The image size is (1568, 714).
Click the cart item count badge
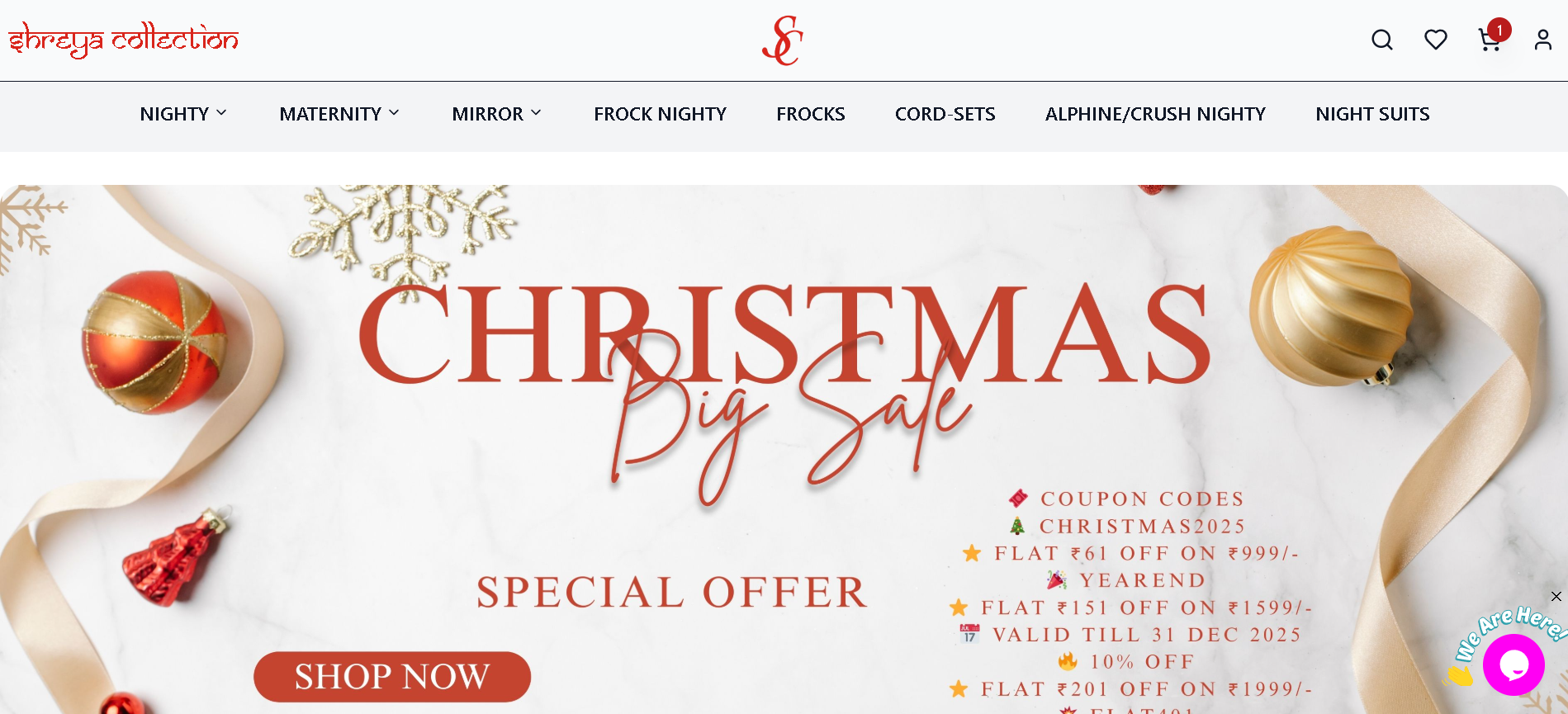tap(1499, 30)
